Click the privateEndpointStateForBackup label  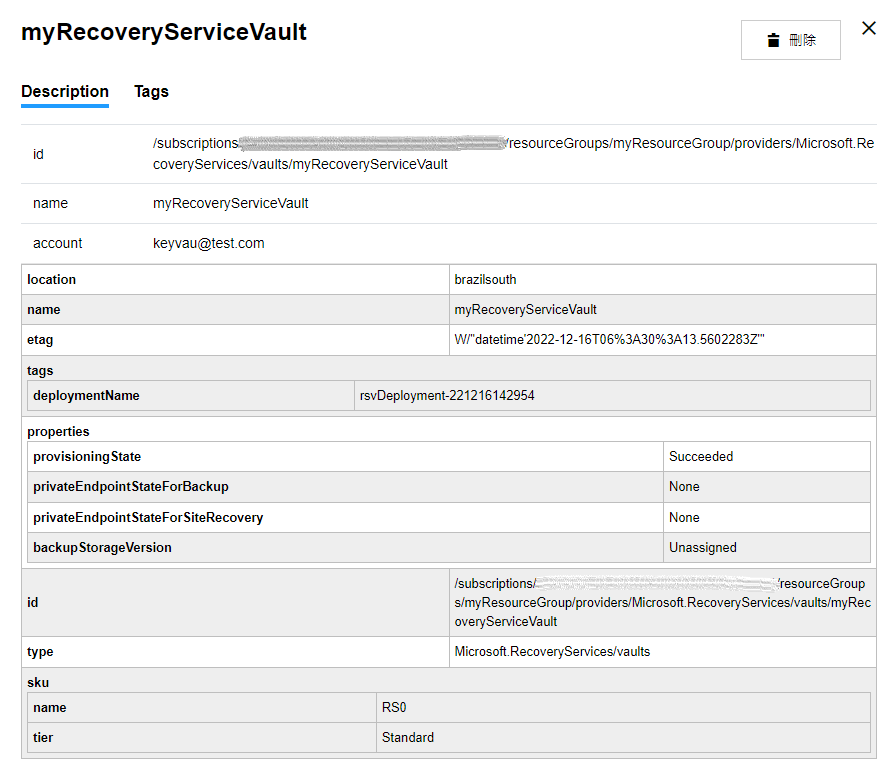coord(131,487)
